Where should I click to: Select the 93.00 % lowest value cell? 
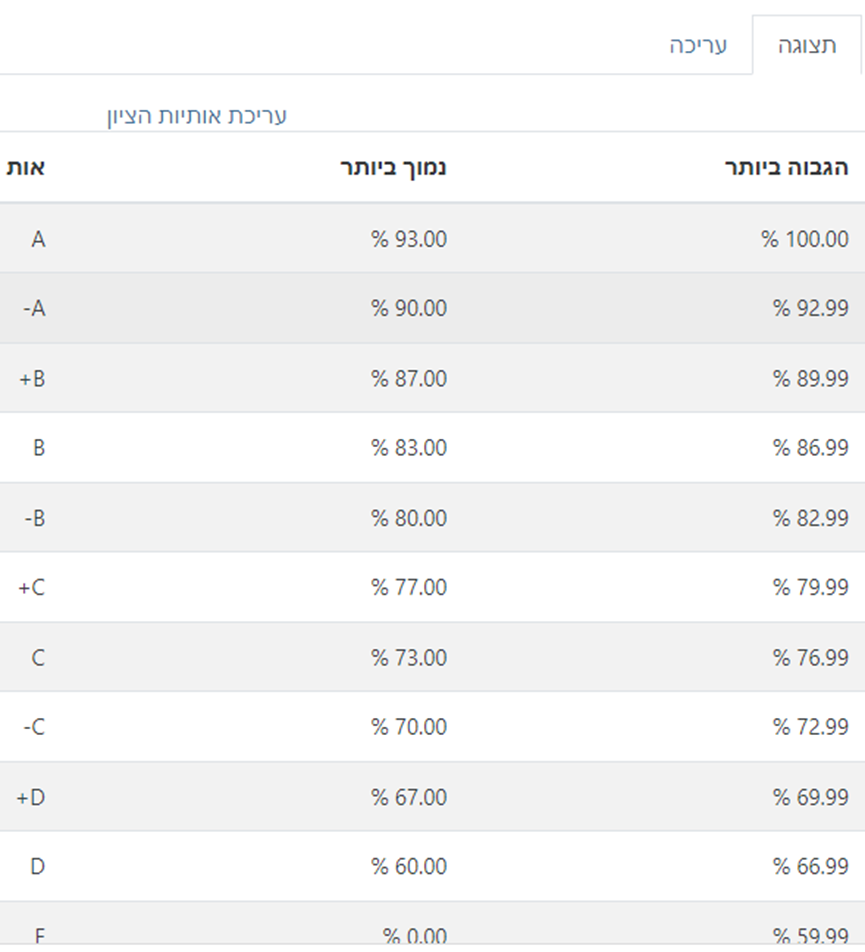click(x=409, y=239)
